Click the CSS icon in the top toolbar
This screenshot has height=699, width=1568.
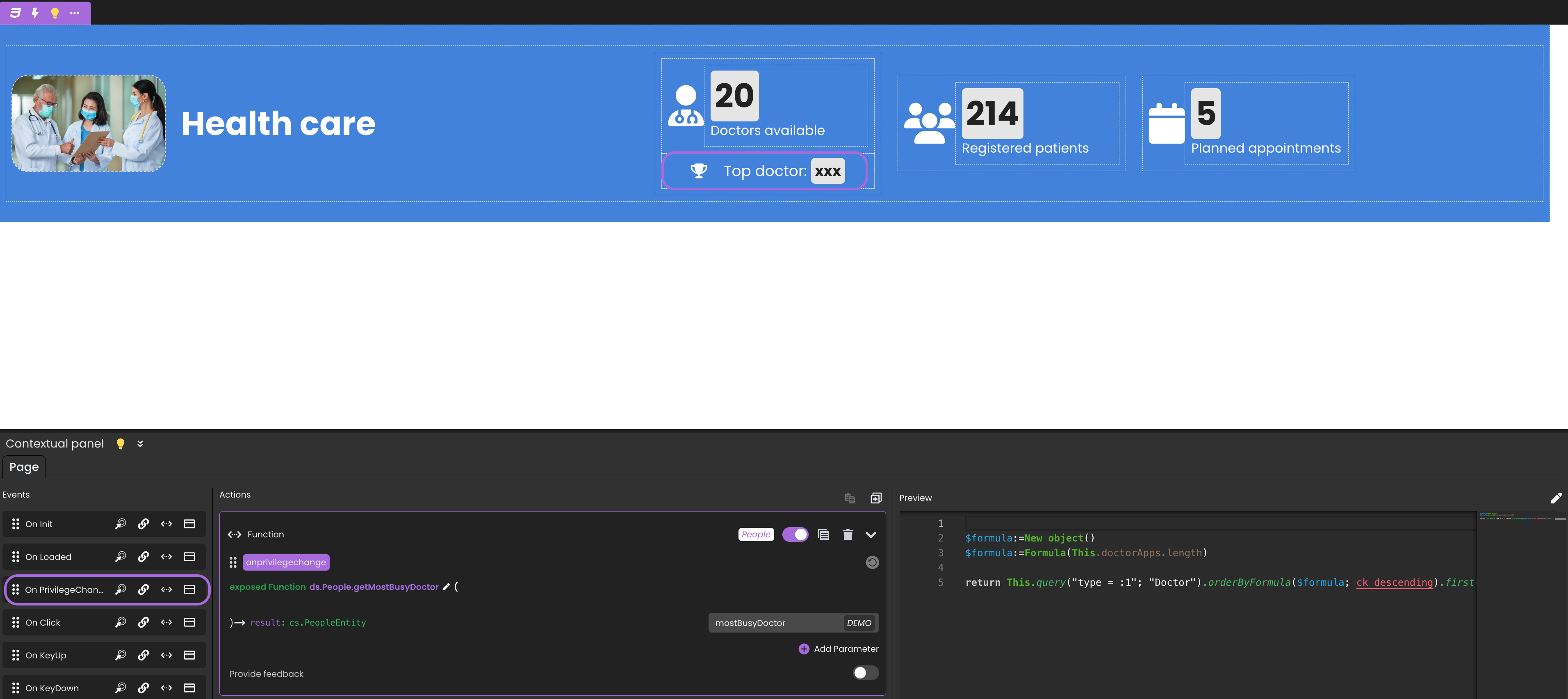point(15,13)
